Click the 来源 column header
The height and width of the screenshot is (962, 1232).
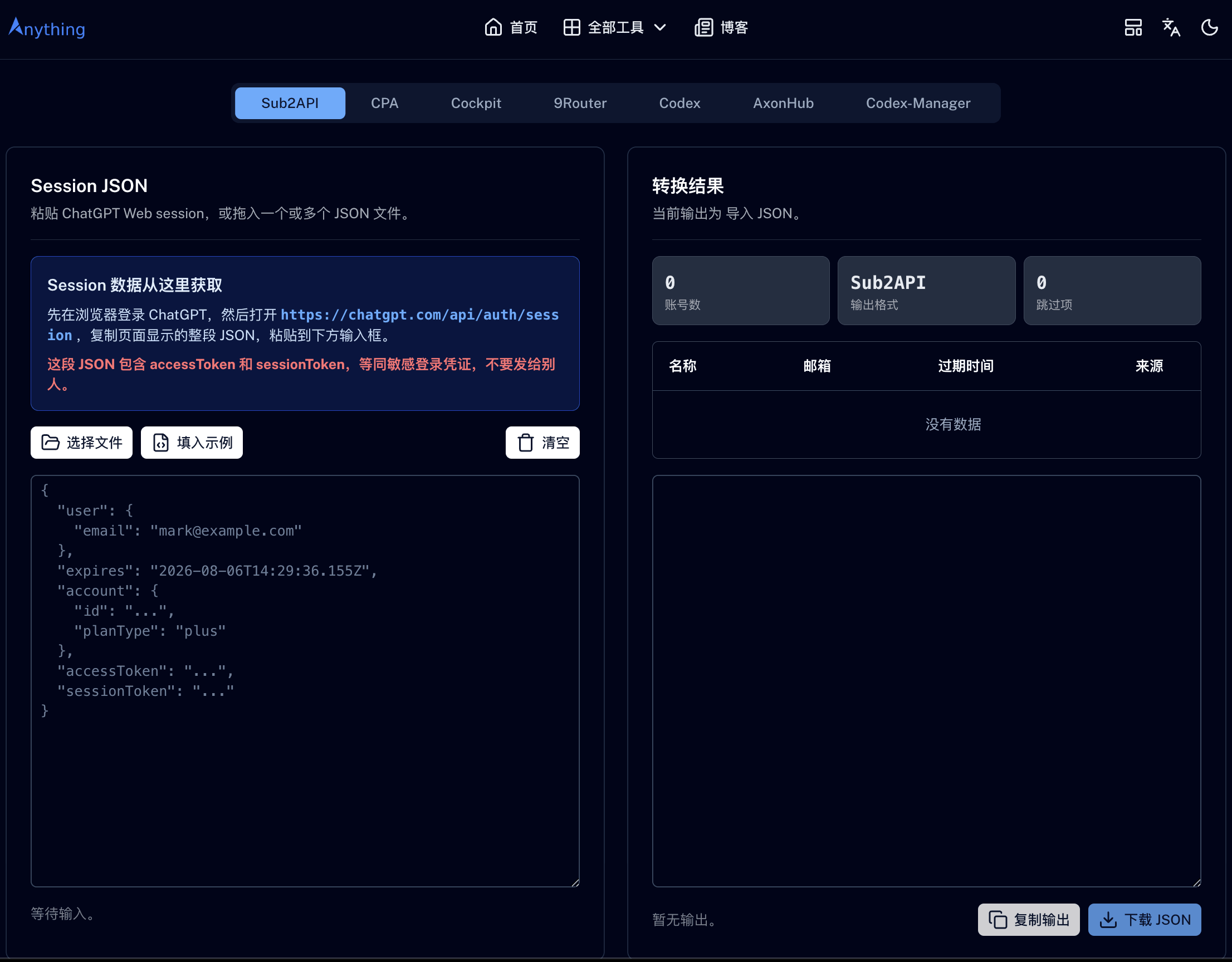[x=1149, y=366]
